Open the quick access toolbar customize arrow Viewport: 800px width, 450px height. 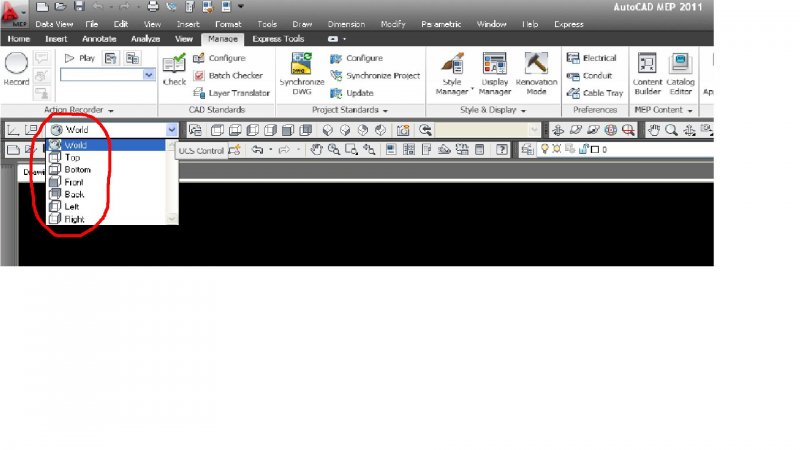point(241,7)
